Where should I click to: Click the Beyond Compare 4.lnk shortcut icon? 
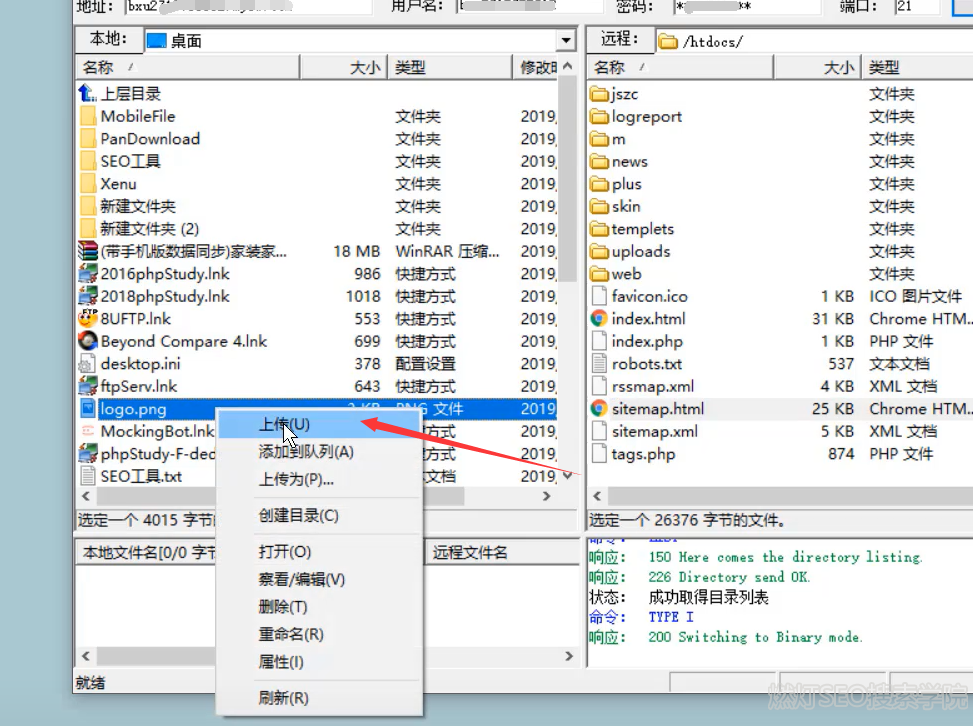(x=87, y=341)
